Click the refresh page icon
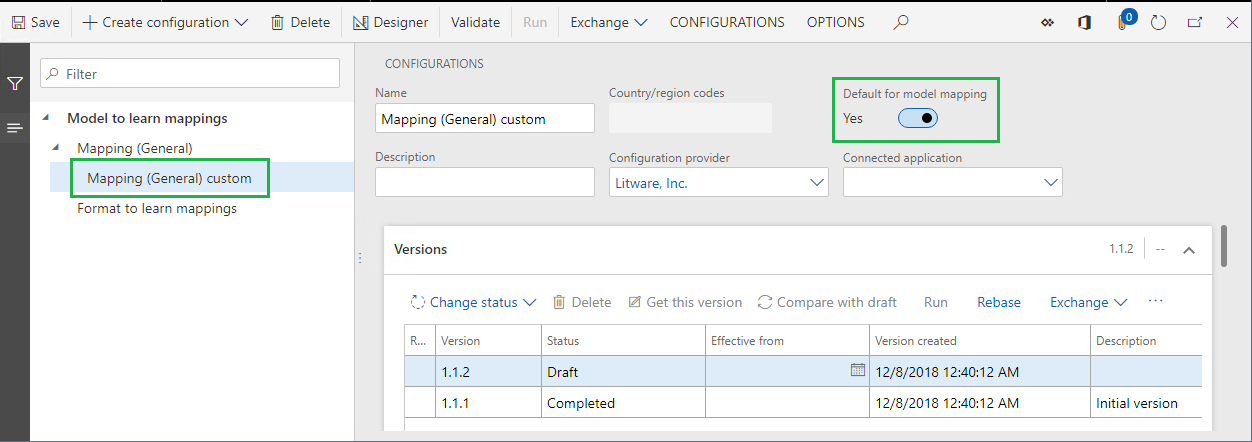The height and width of the screenshot is (442, 1252). 1159,22
